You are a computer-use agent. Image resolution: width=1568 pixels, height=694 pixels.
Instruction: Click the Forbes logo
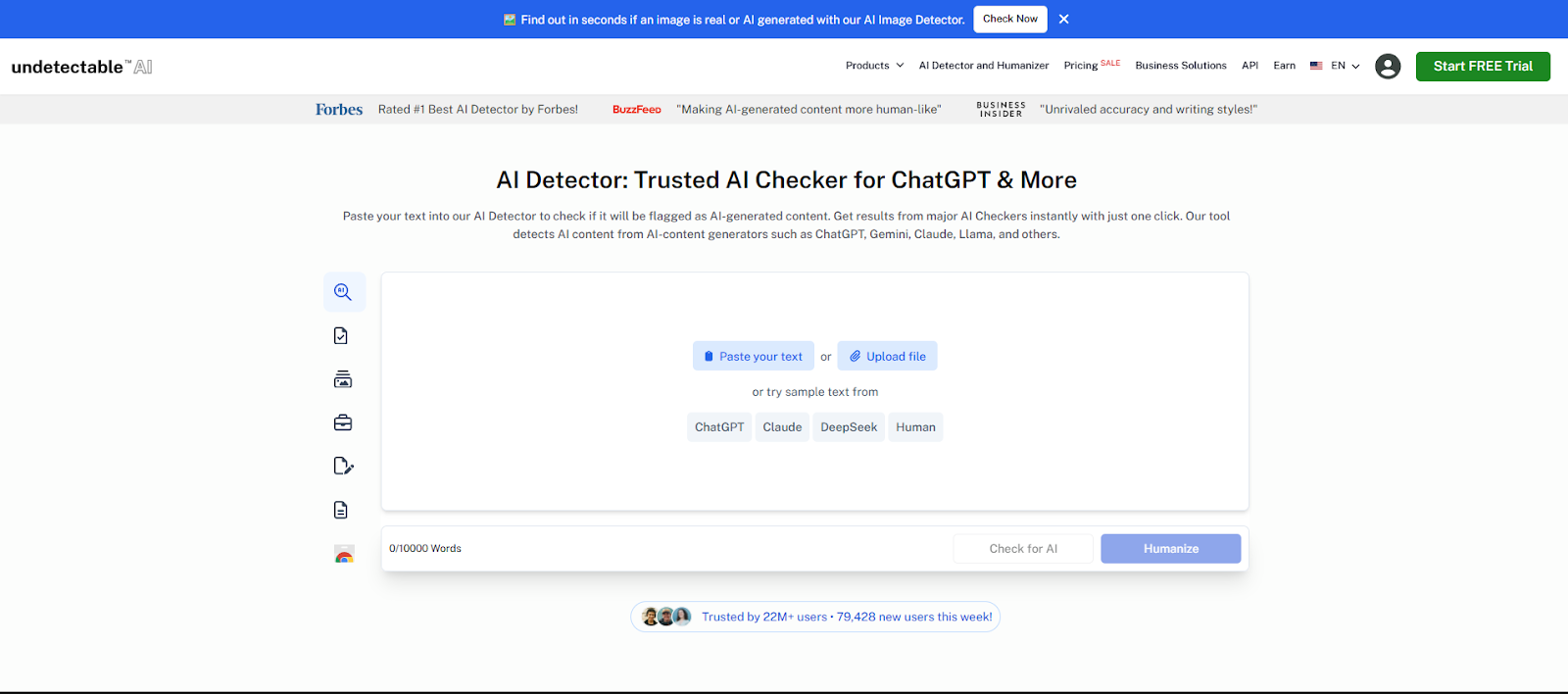click(x=339, y=109)
